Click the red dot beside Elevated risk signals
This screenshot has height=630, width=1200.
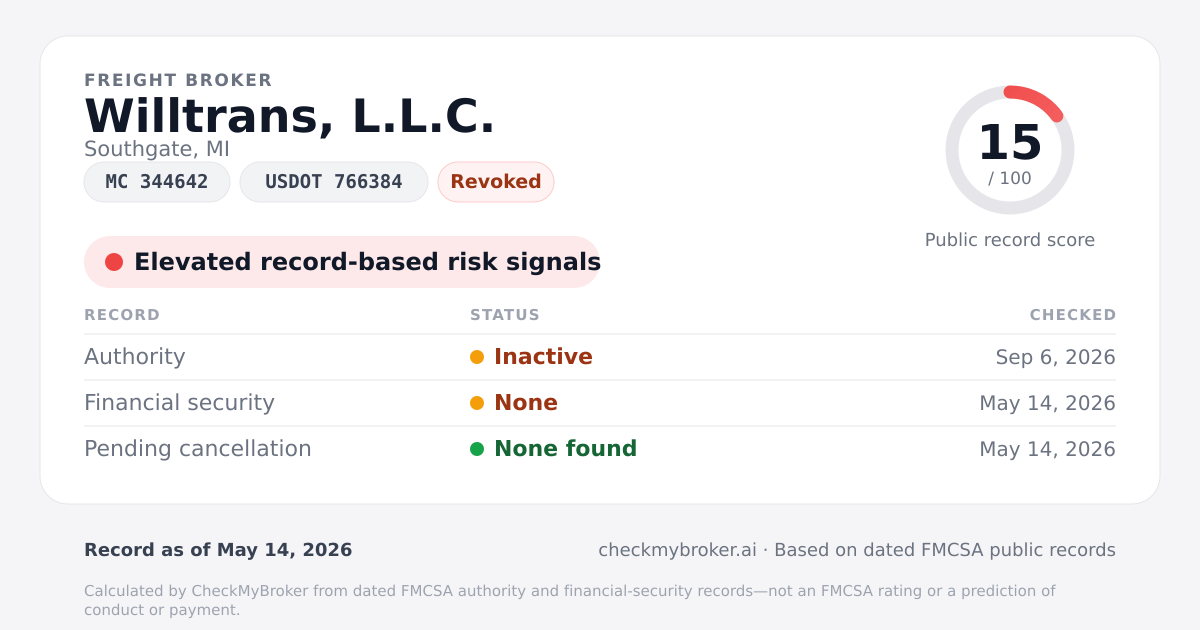pos(114,262)
